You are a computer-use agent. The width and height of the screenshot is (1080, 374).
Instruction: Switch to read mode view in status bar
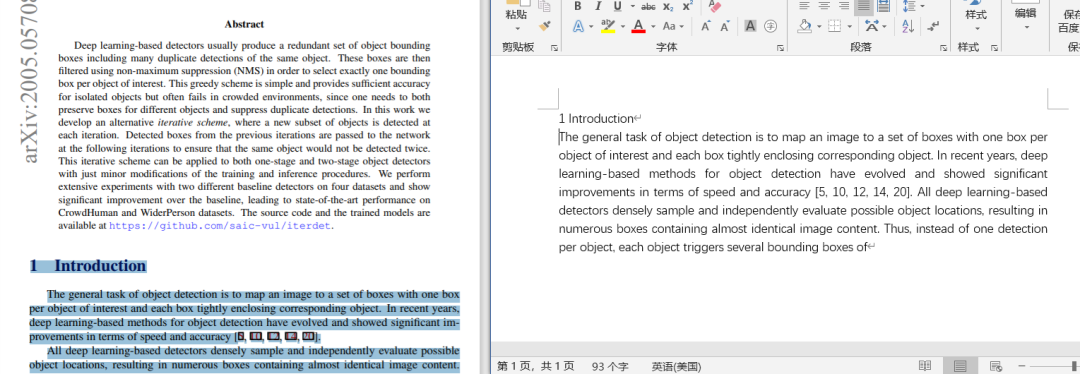click(x=925, y=366)
